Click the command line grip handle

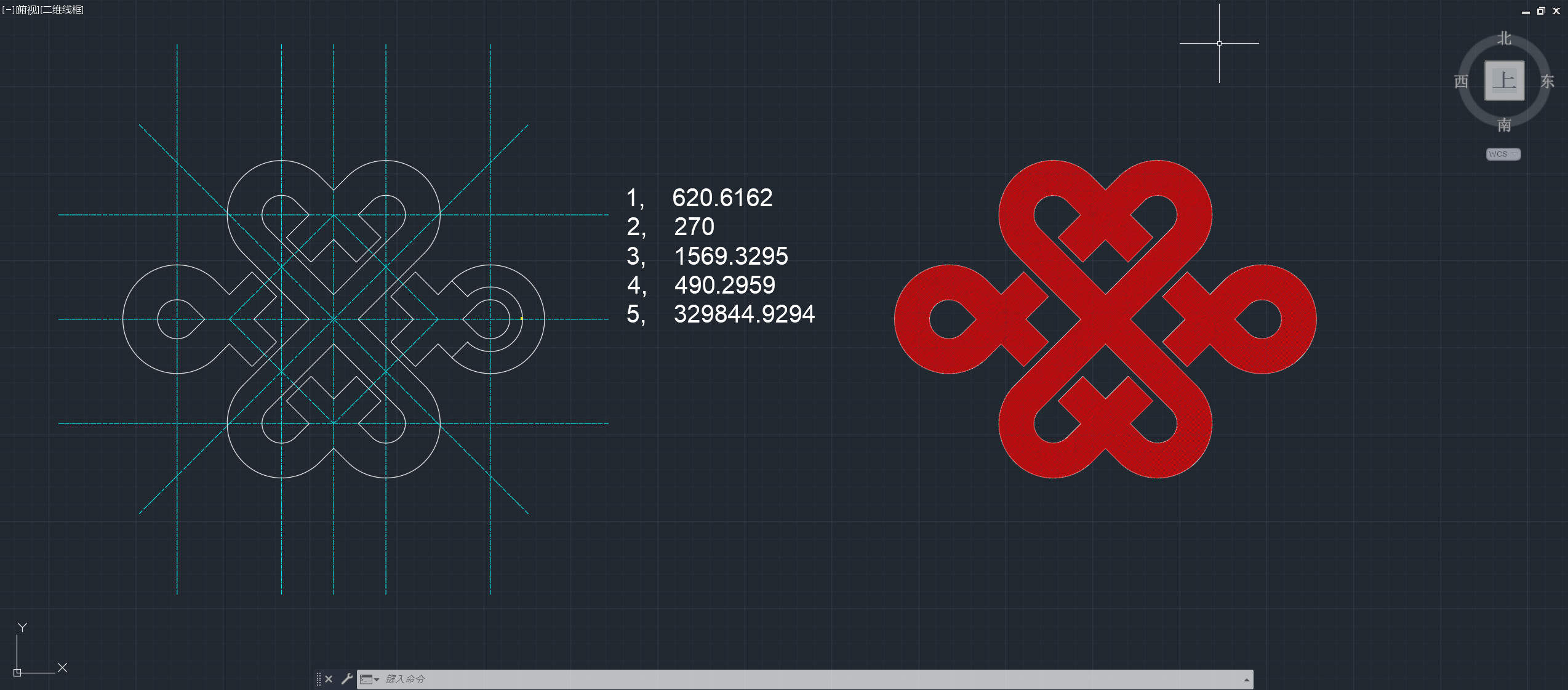318,679
